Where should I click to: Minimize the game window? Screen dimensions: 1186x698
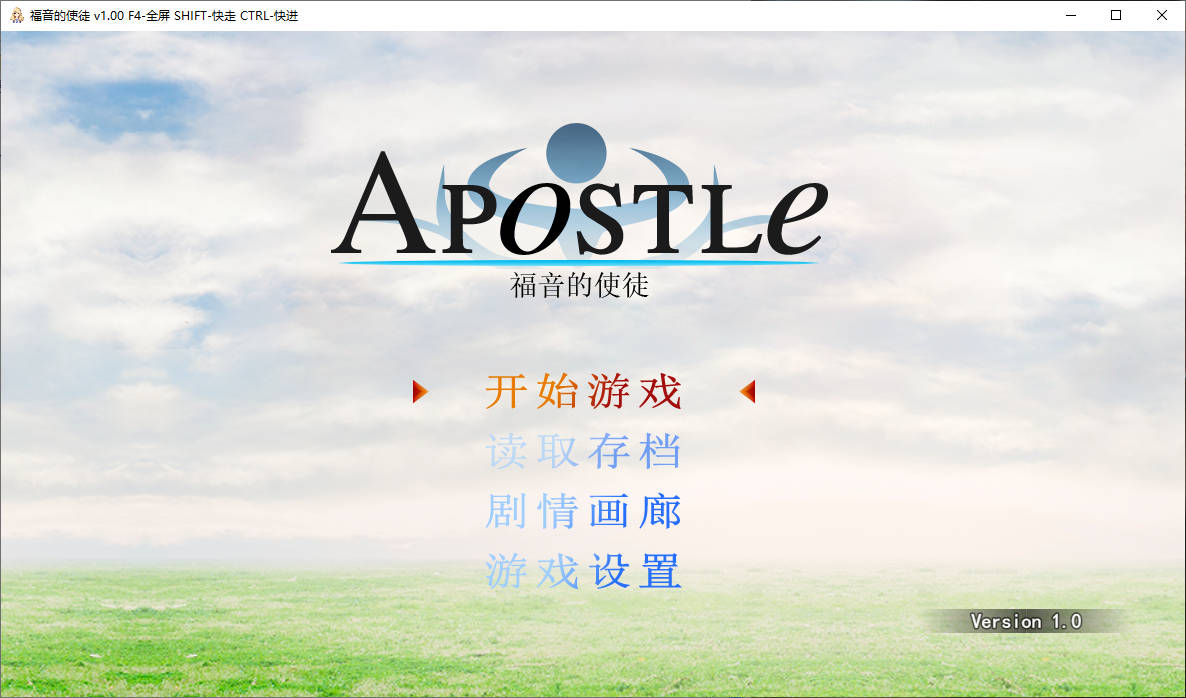pos(1070,15)
